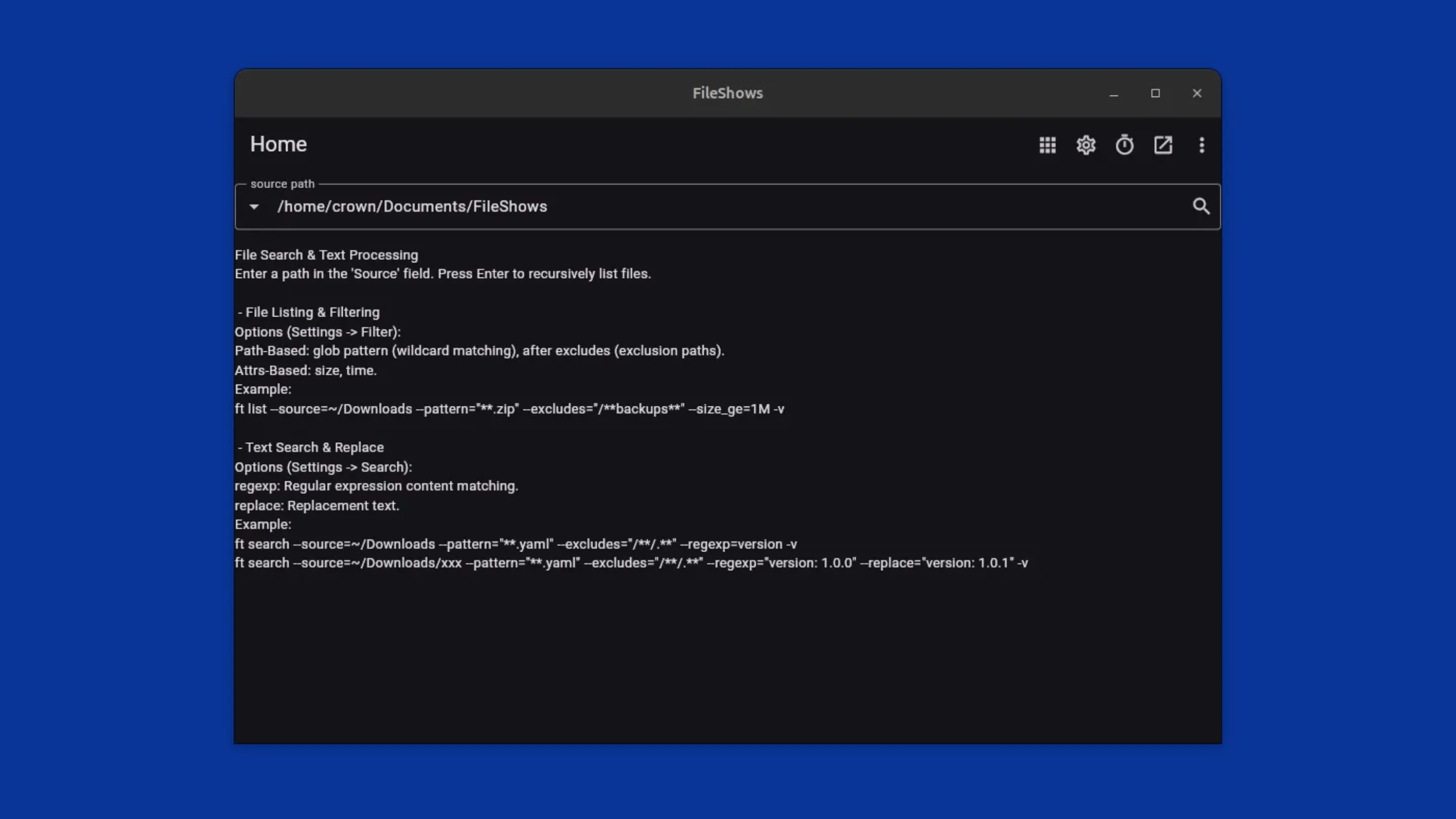Open the apps grid menu
The width and height of the screenshot is (1456, 819).
click(1047, 145)
